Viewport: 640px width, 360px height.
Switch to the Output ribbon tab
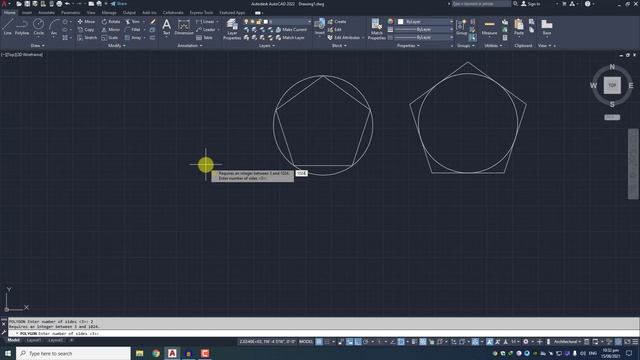point(129,13)
